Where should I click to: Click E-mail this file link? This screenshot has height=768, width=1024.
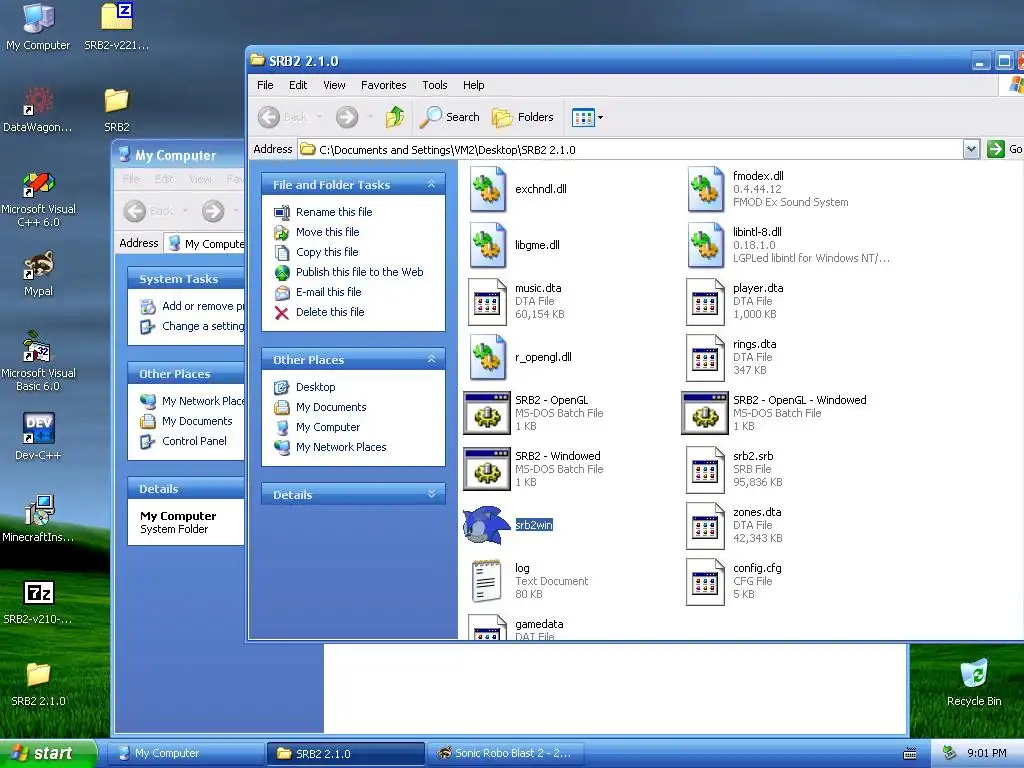click(328, 292)
